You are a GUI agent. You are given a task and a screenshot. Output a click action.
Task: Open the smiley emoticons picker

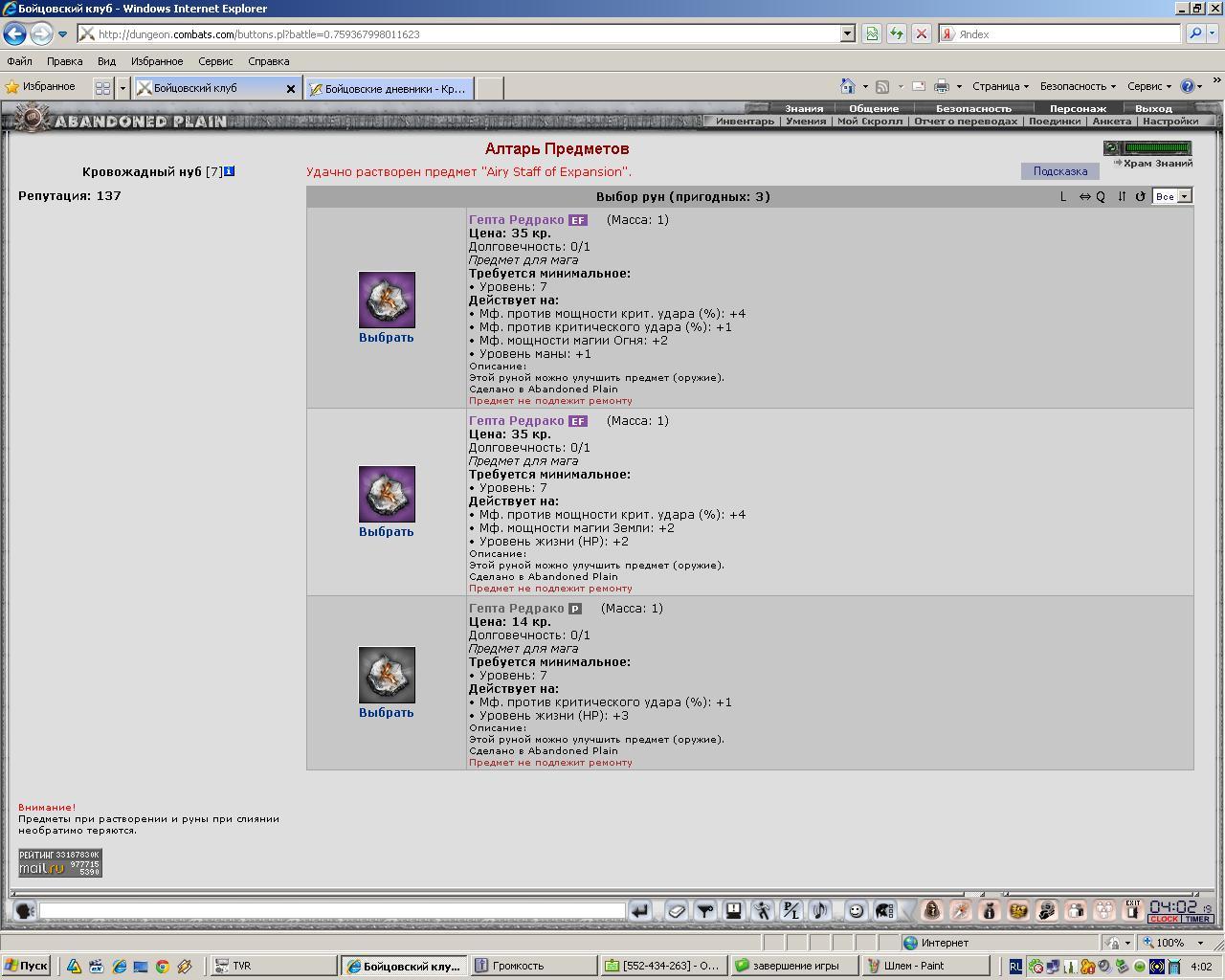coord(857,911)
